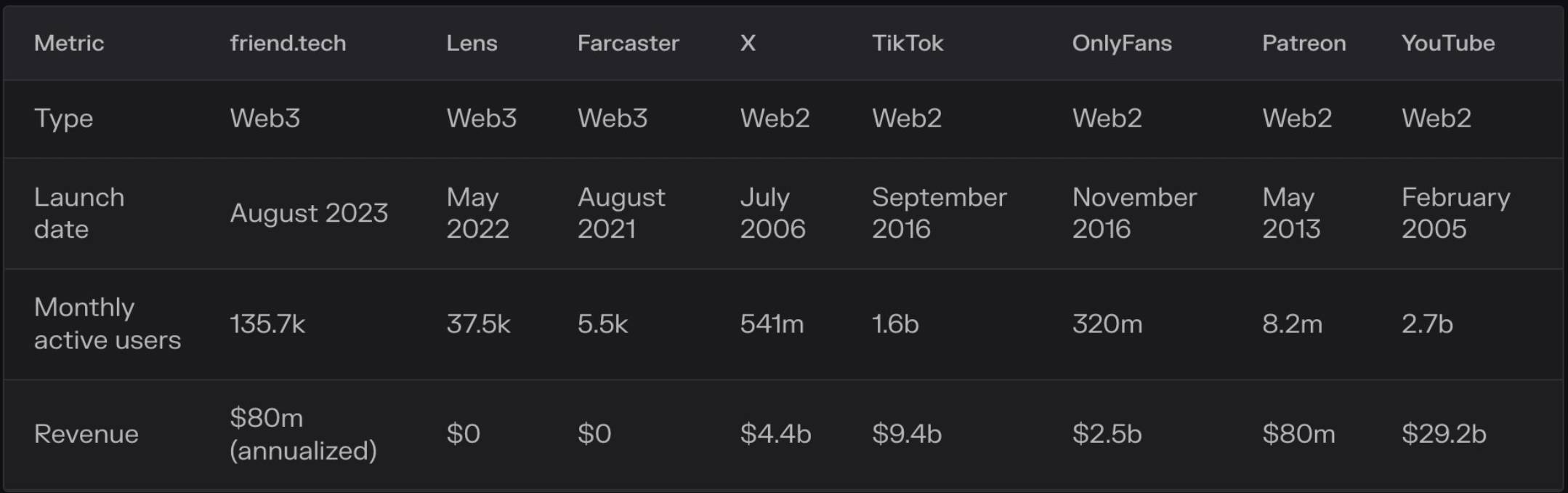
Task: Click the 135.7k monthly active users value
Action: click(267, 324)
